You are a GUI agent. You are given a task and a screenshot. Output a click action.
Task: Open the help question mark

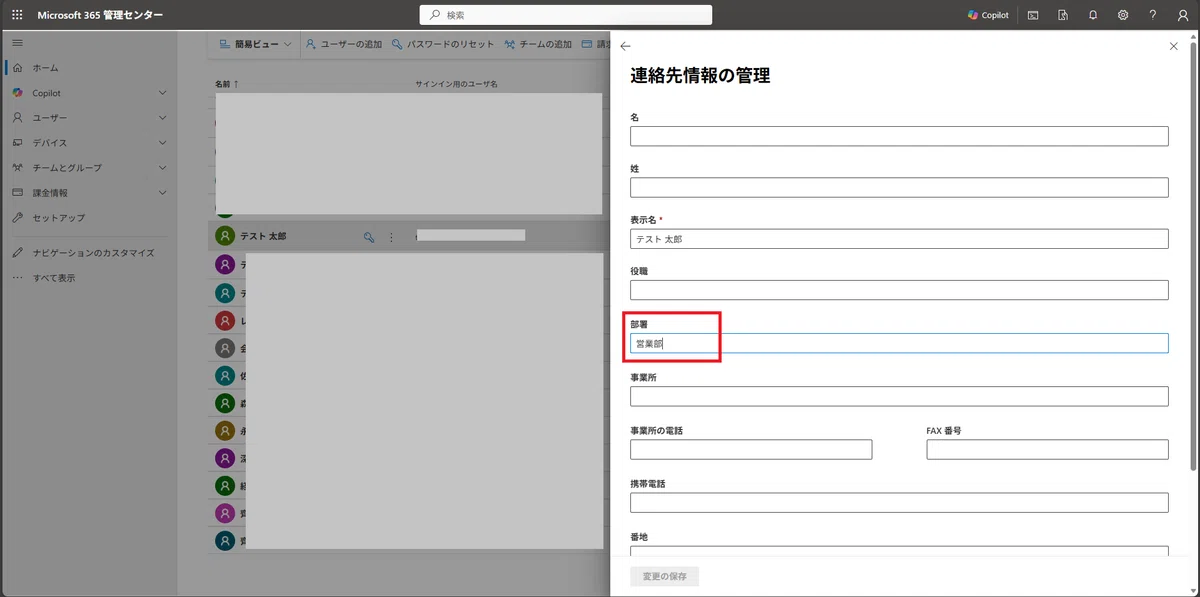pyautogui.click(x=1153, y=15)
